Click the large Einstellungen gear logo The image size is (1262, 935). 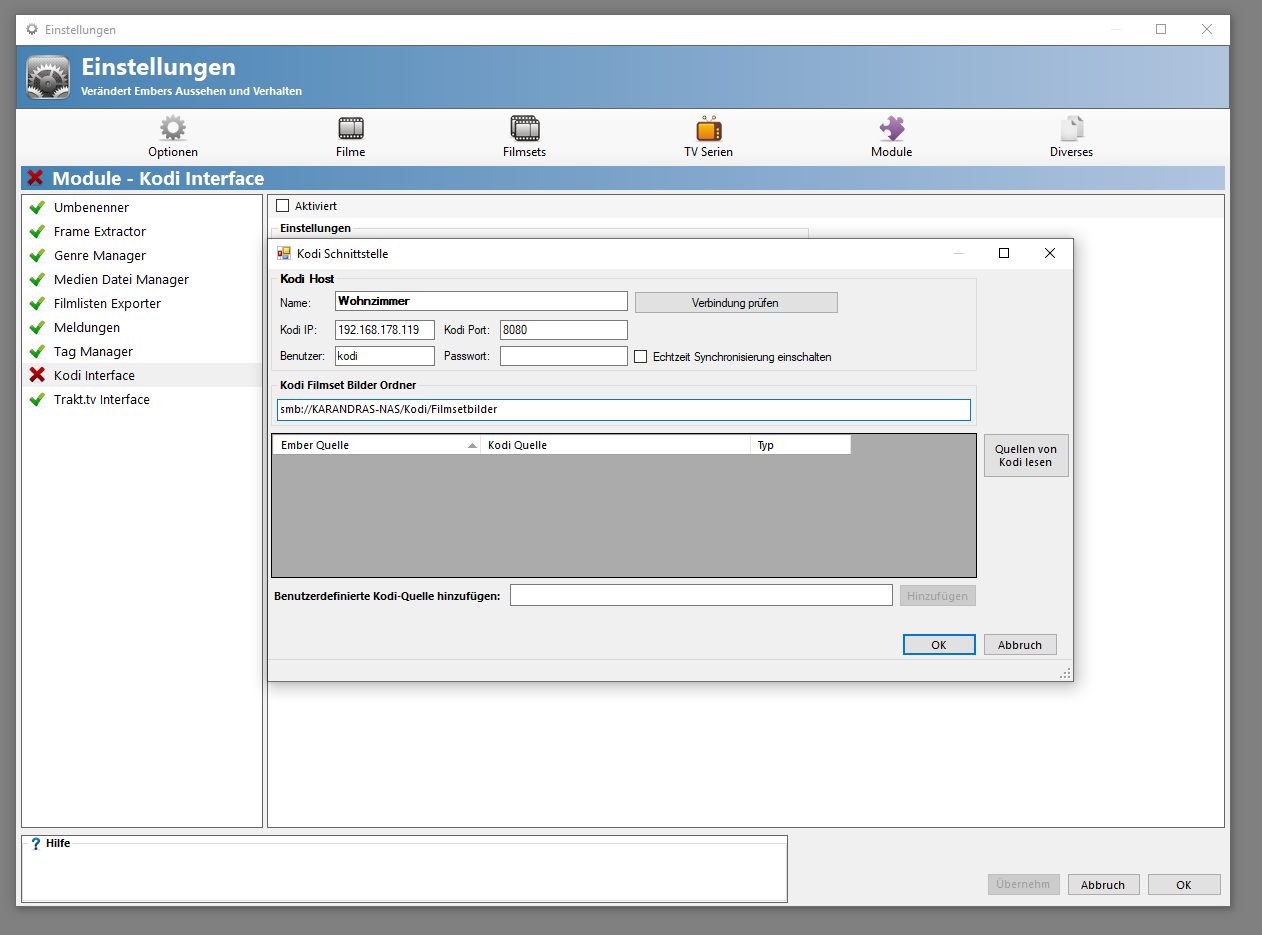click(48, 77)
